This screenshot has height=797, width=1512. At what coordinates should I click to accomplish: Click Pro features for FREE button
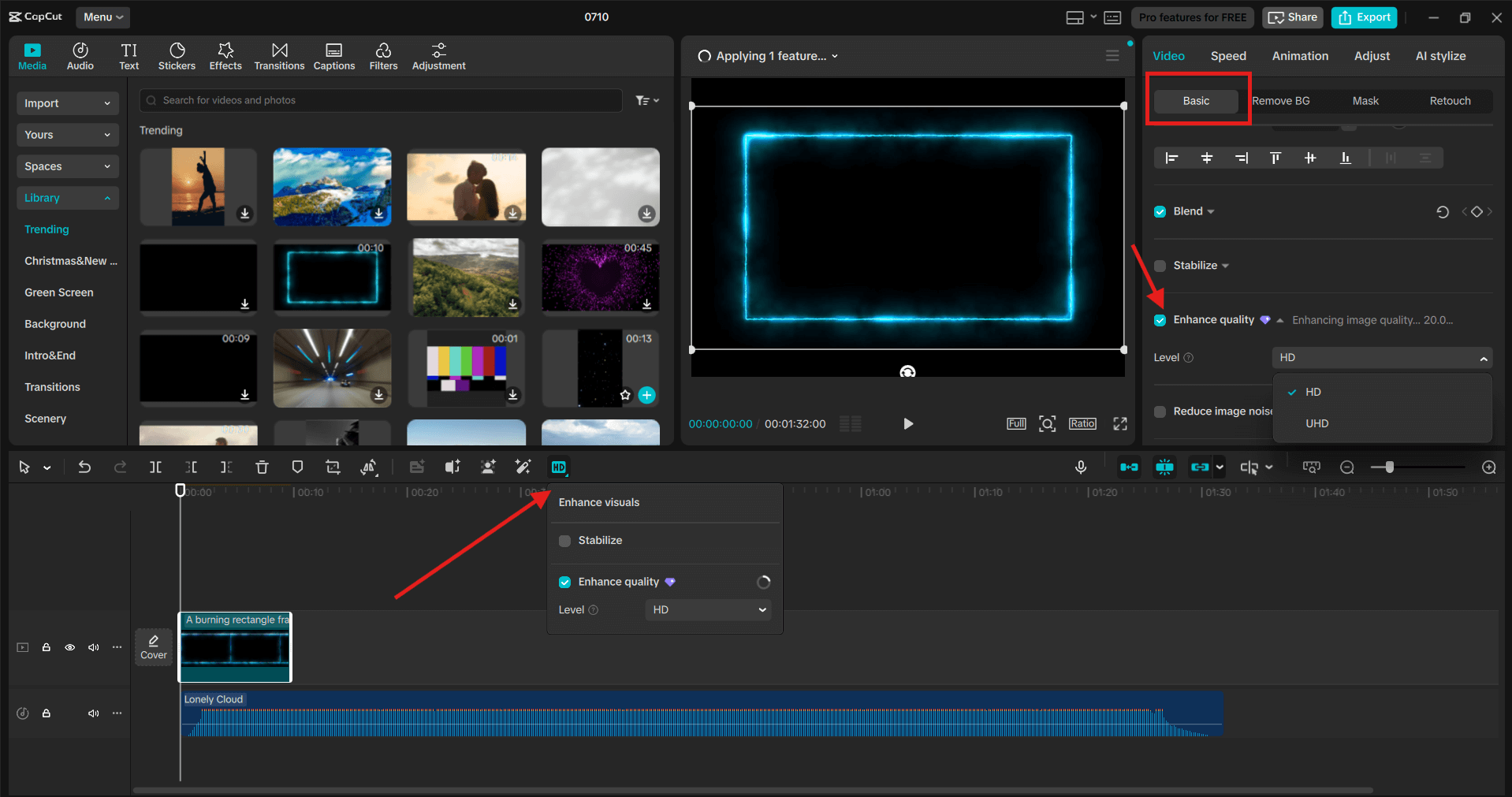pyautogui.click(x=1193, y=17)
